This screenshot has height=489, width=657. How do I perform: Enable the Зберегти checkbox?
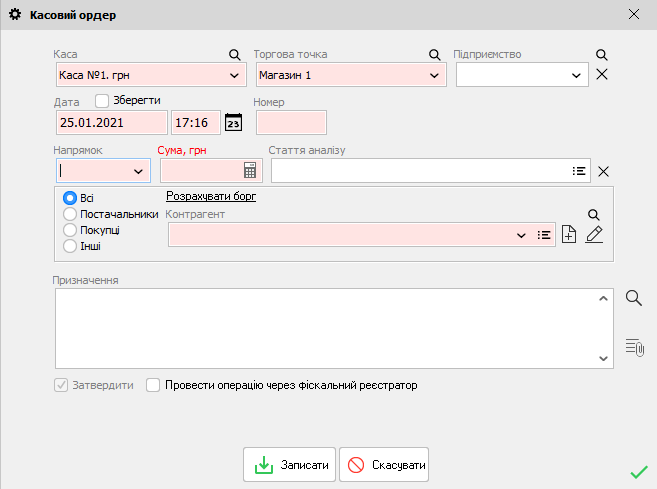pos(102,100)
